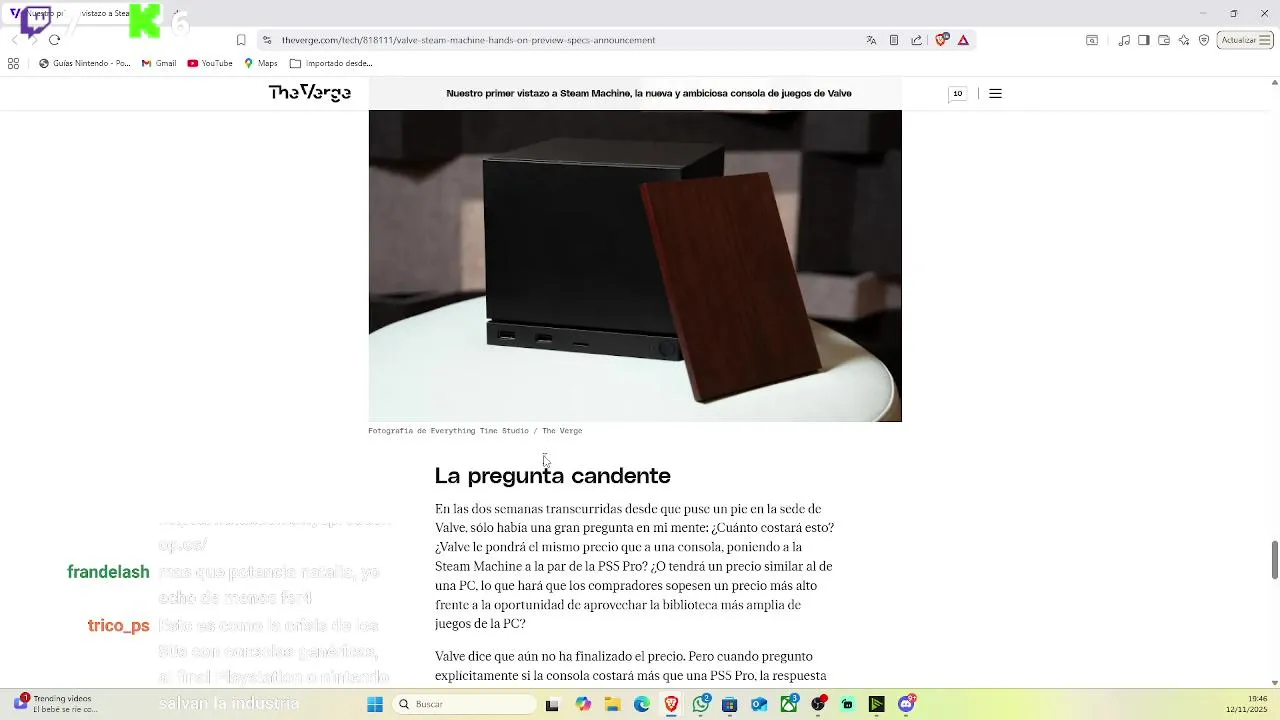This screenshot has height=720, width=1280.
Task: Open Brave Rewards triangle icon
Action: pos(963,40)
